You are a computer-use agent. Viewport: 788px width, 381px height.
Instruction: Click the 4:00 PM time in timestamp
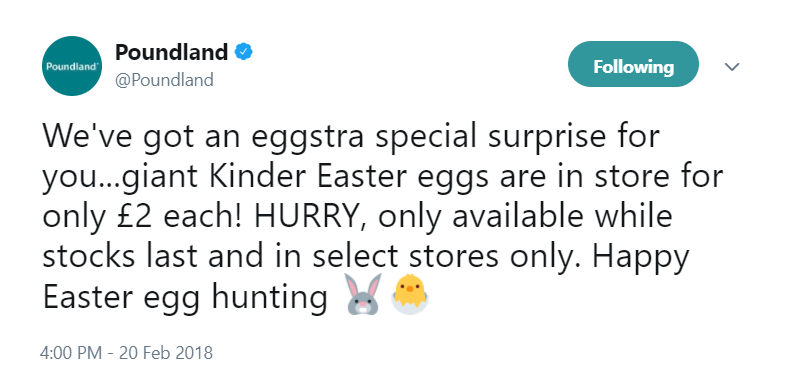71,352
